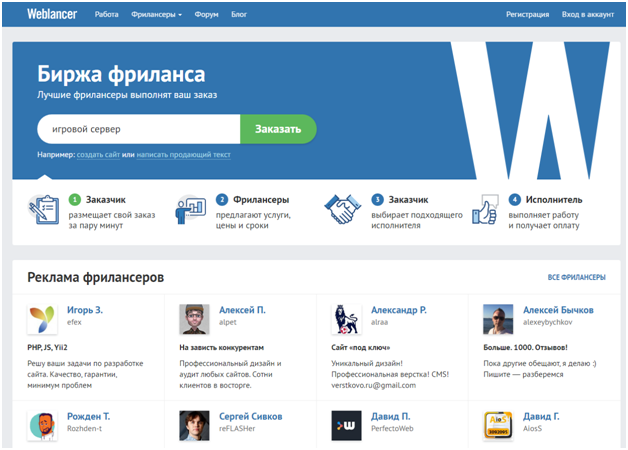Open the Давид П. profile link
This screenshot has height=450, width=628.
click(x=390, y=416)
